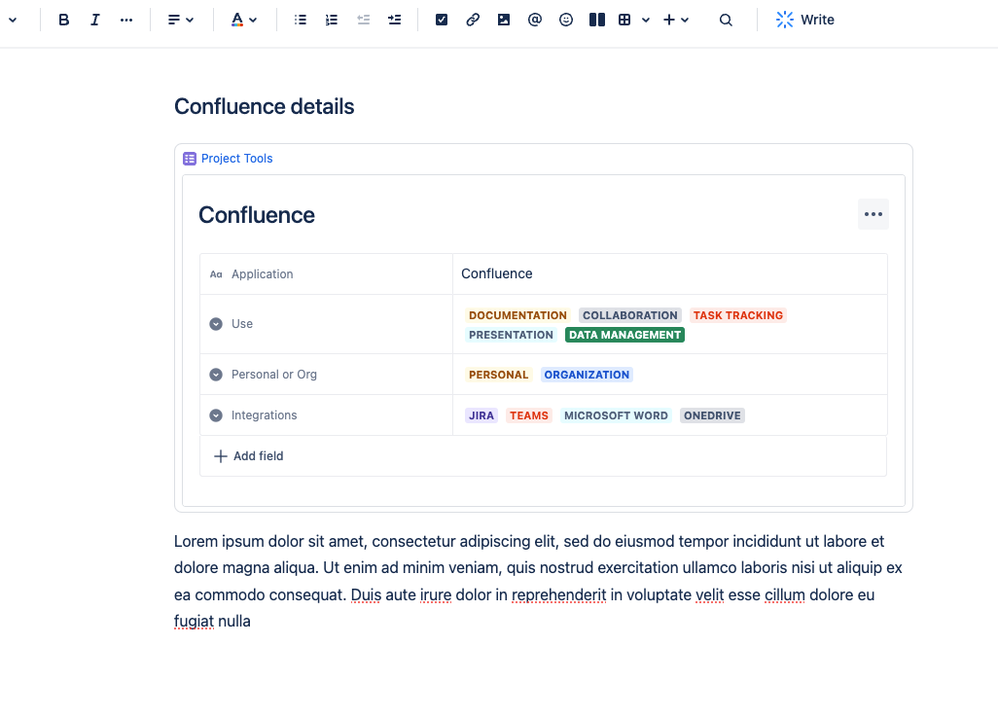Click the Use field label
This screenshot has width=998, height=722.
coord(242,324)
